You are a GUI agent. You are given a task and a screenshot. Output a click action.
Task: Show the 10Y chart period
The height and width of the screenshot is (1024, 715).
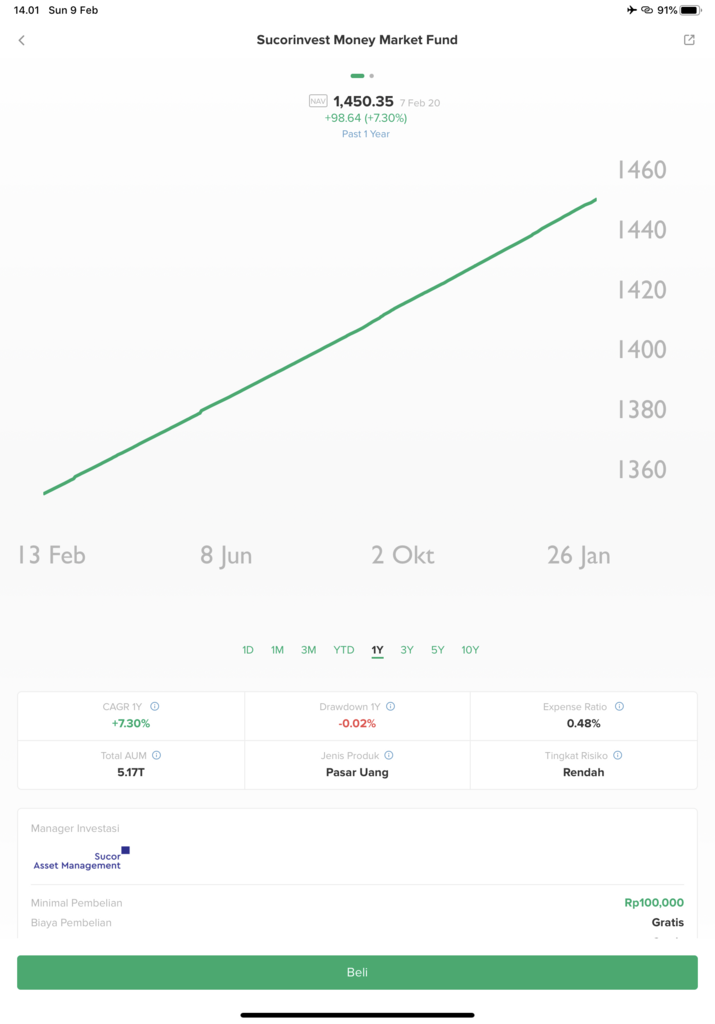coord(470,650)
